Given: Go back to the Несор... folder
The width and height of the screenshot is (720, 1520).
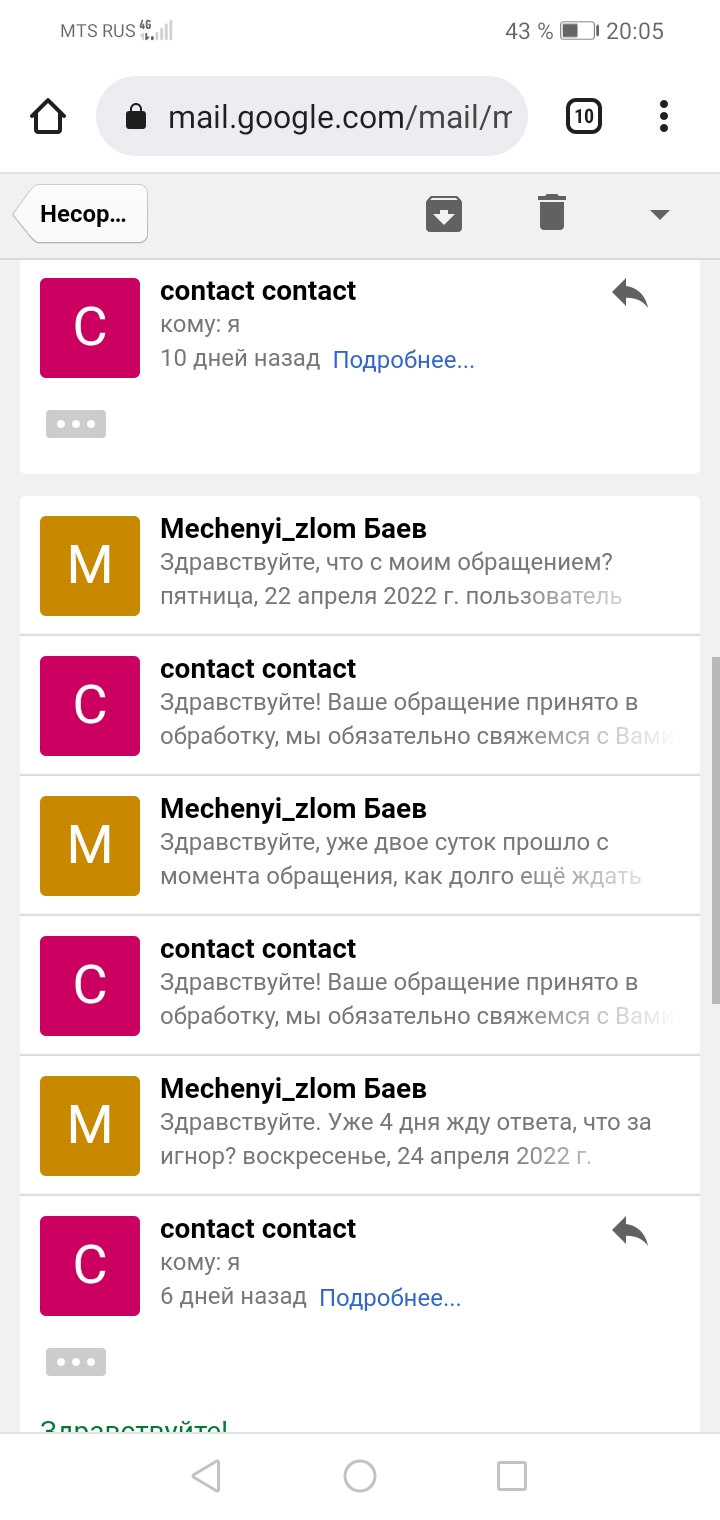Looking at the screenshot, I should (82, 214).
